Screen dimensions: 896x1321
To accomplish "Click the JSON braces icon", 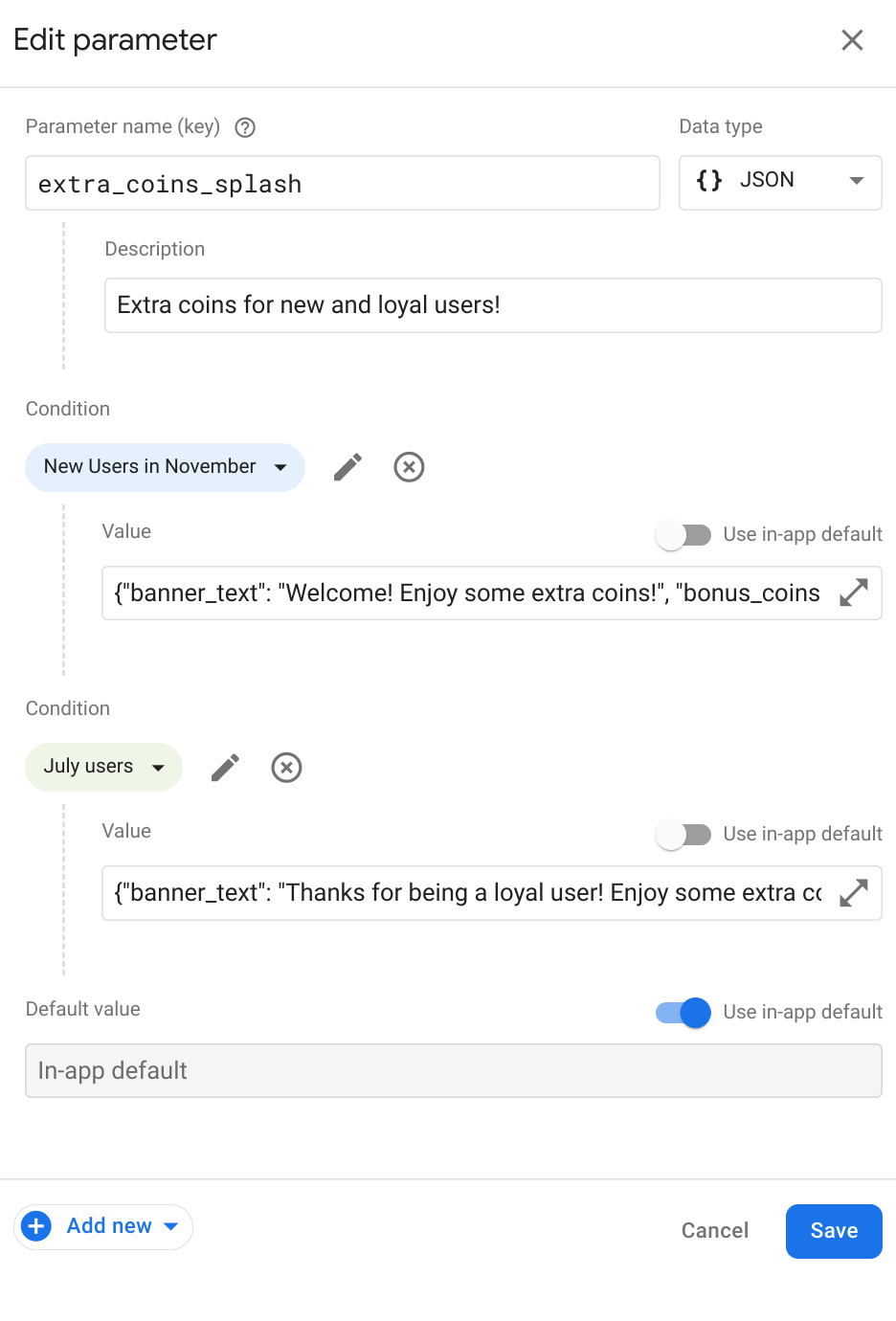I will pyautogui.click(x=708, y=182).
